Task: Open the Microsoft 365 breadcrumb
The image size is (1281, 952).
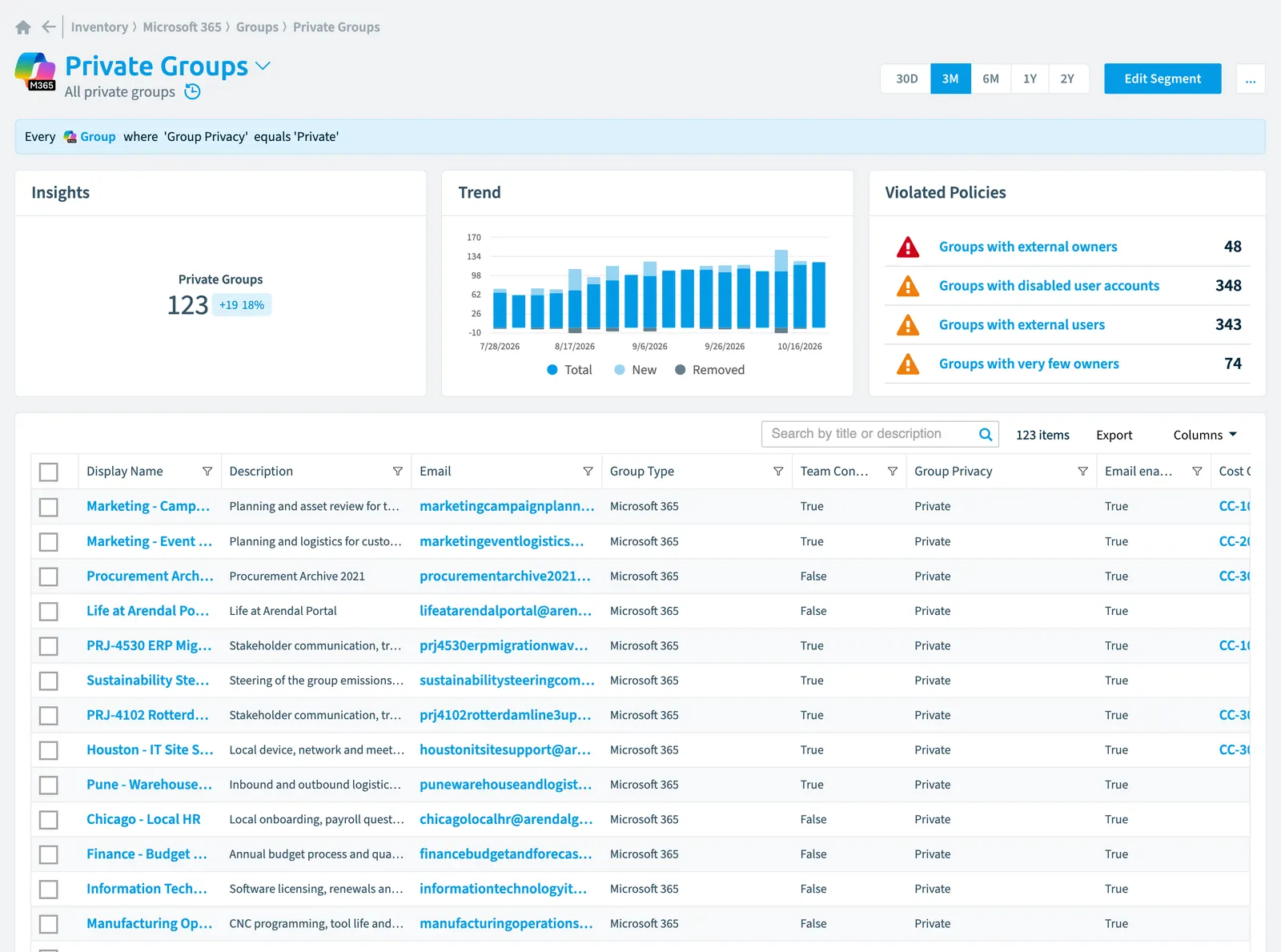Action: [x=182, y=27]
